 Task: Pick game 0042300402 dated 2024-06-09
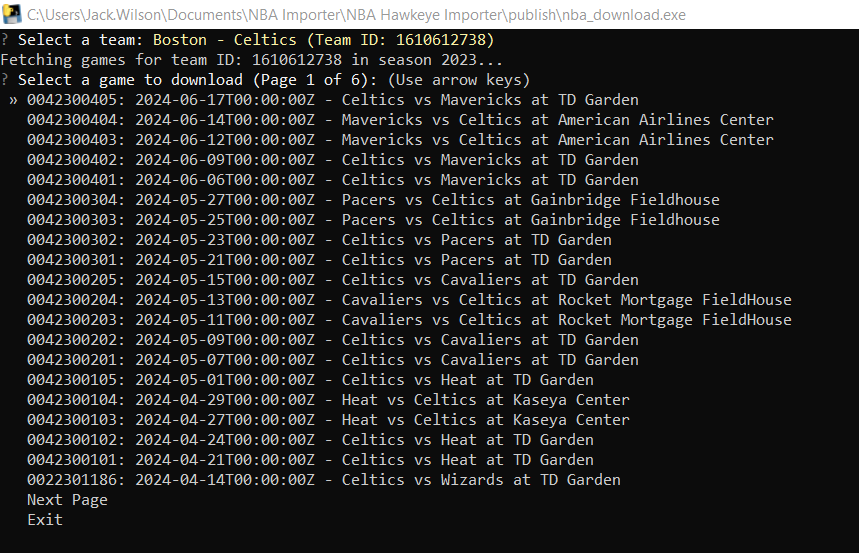[x=333, y=159]
